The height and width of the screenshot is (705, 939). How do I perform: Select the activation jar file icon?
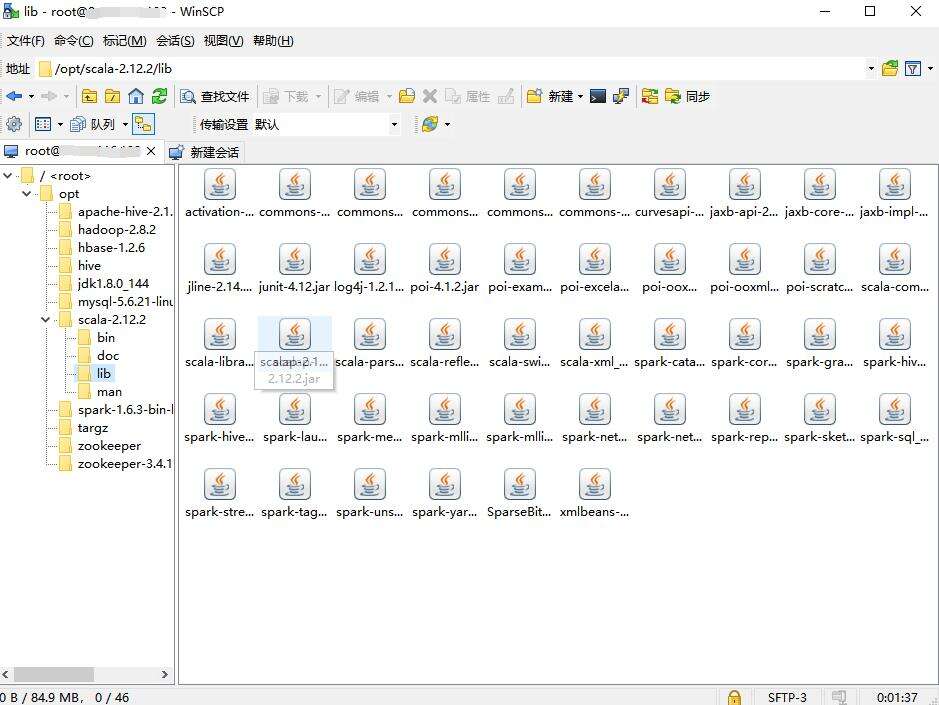coord(220,184)
